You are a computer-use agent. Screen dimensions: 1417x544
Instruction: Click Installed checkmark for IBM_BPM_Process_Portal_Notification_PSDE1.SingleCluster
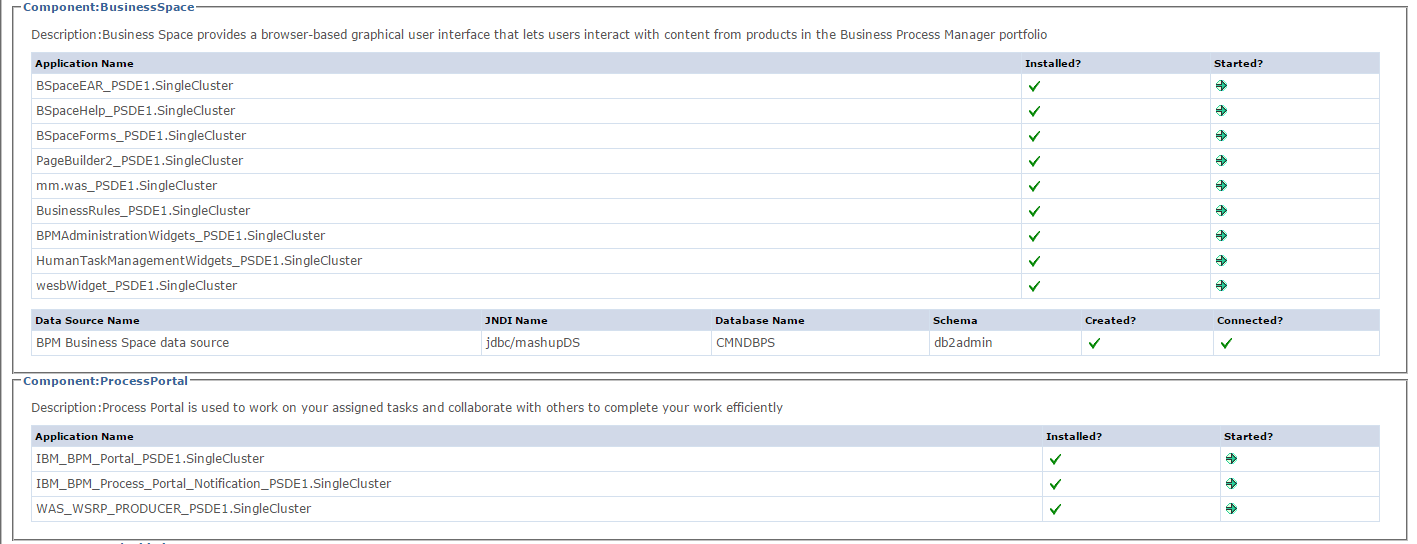(x=1055, y=484)
